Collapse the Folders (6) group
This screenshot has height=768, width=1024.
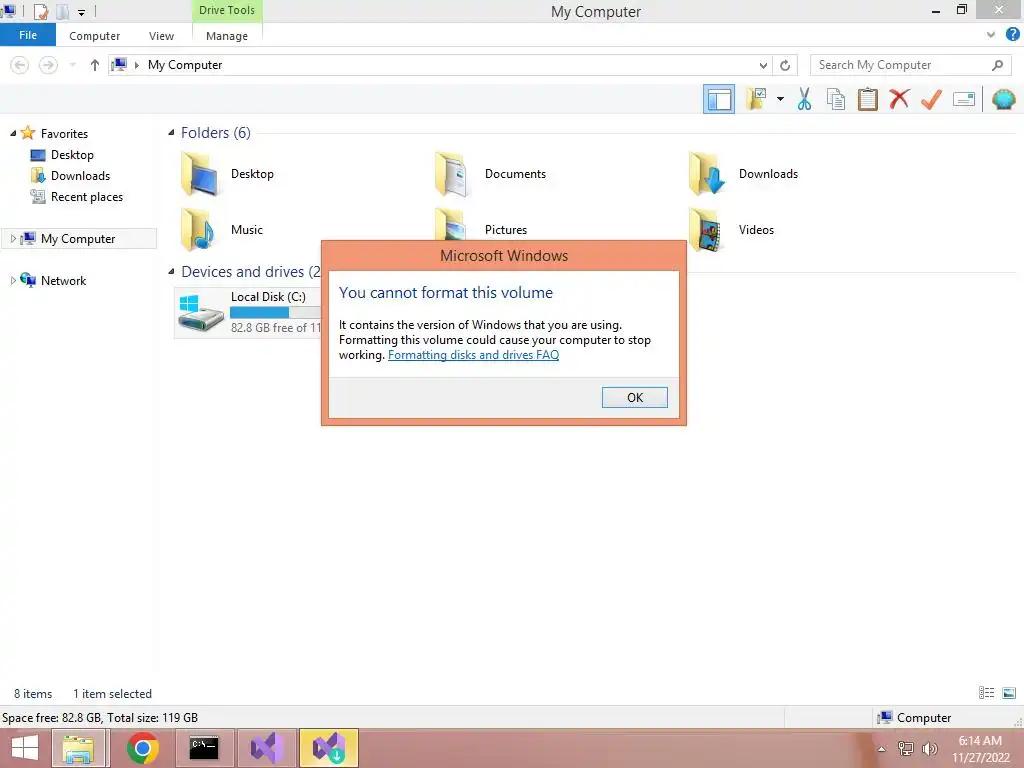pyautogui.click(x=172, y=133)
